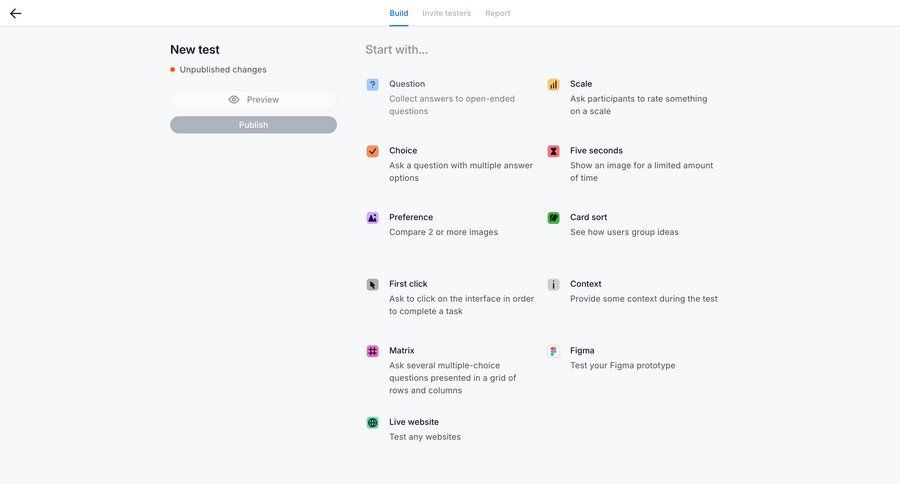Open the Report tab
This screenshot has height=484, width=900.
pyautogui.click(x=497, y=13)
